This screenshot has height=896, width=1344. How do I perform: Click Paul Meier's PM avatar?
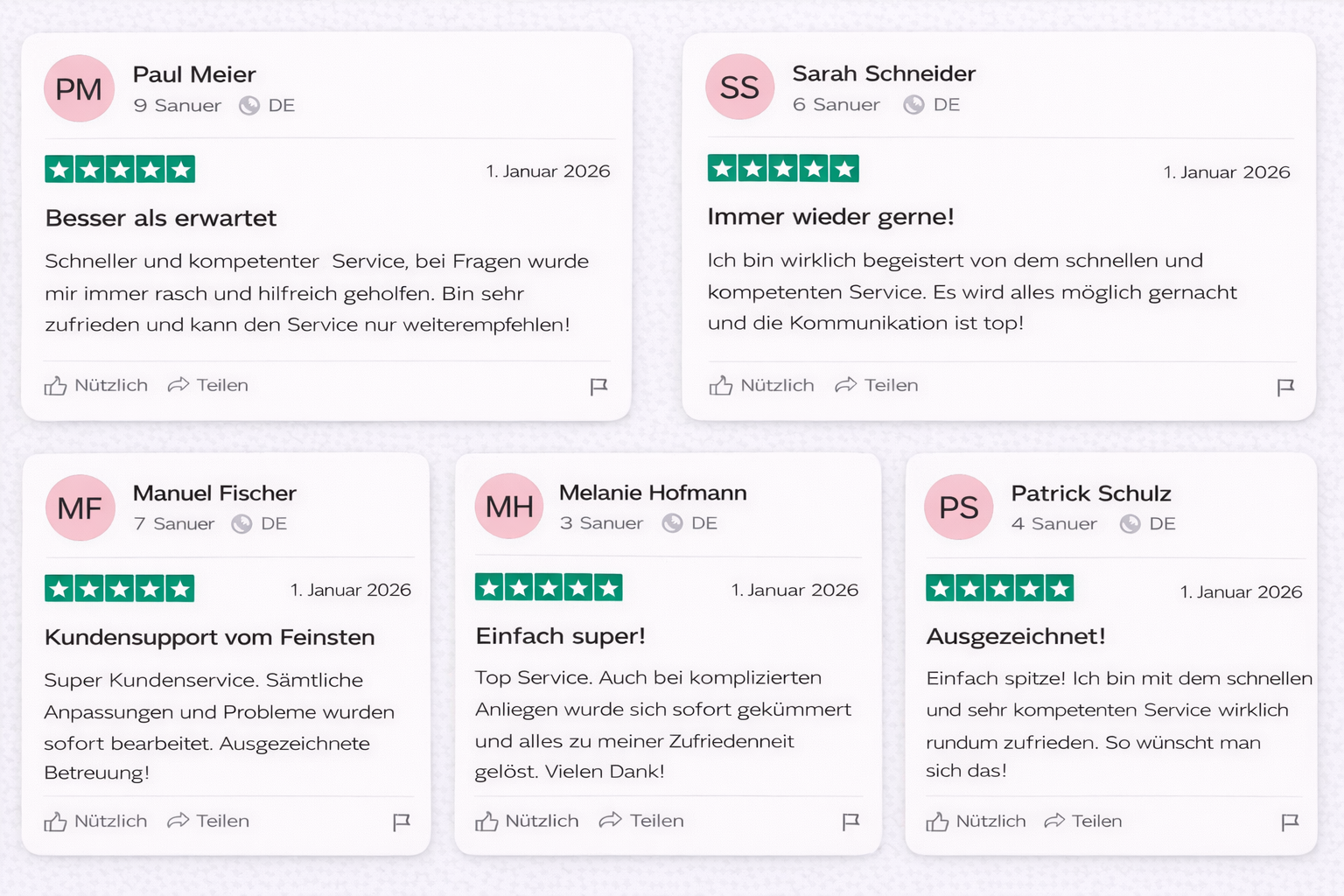(x=79, y=88)
